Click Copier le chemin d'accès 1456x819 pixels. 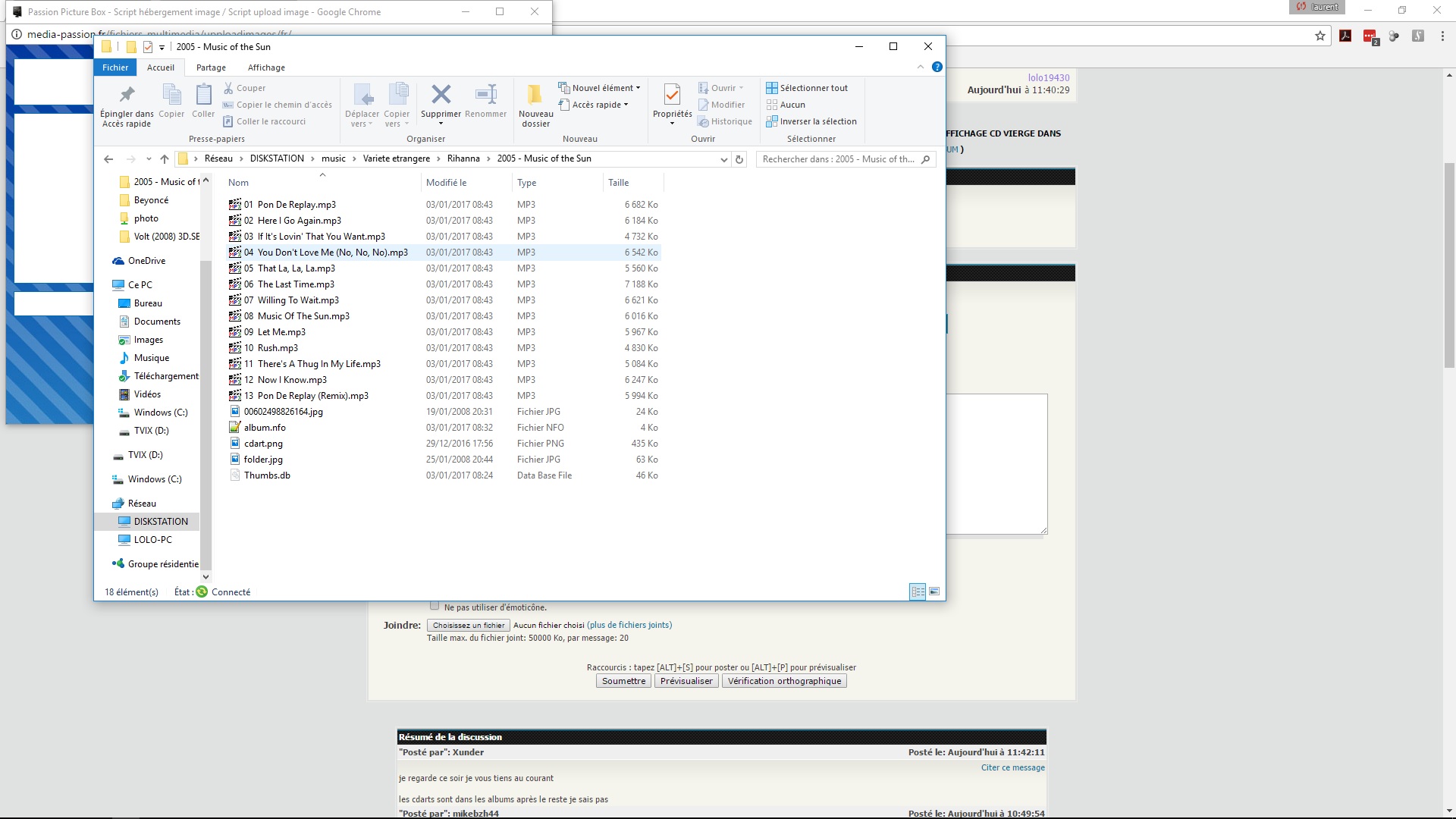coord(277,105)
